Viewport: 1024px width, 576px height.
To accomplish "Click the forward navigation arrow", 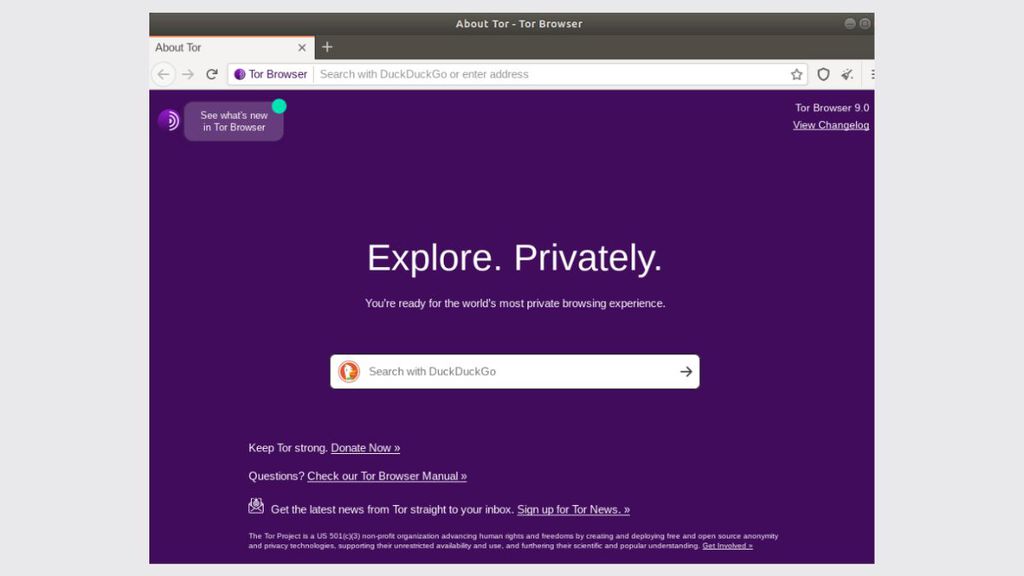I will [188, 74].
